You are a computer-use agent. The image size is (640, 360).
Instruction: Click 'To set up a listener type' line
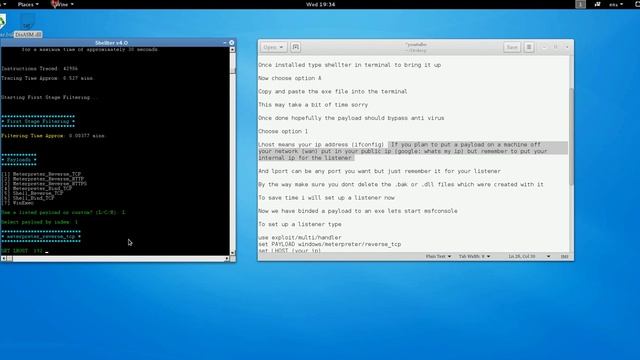click(300, 224)
